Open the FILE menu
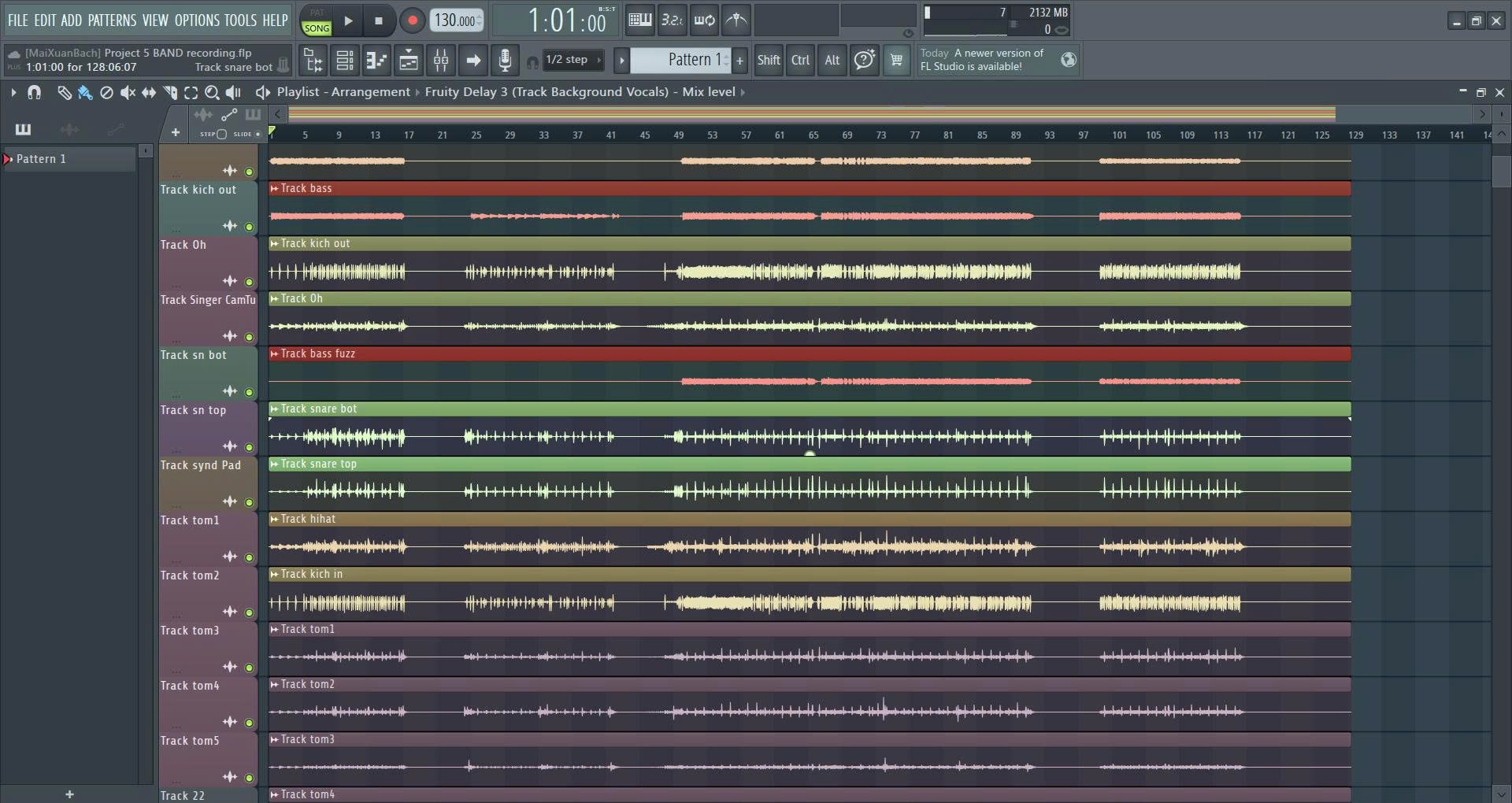1512x803 pixels. tap(18, 20)
